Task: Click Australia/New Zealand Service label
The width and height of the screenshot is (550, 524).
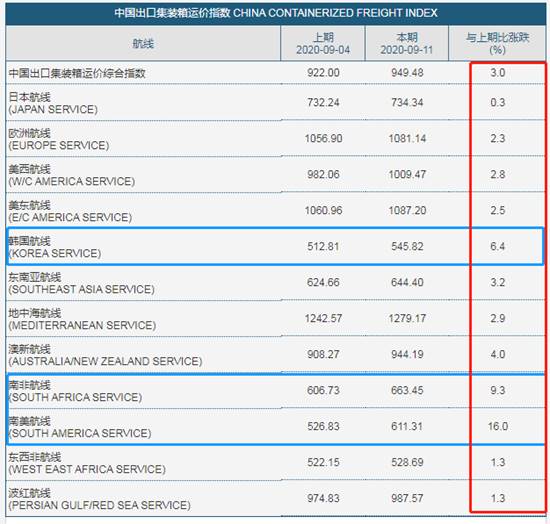Action: click(105, 355)
